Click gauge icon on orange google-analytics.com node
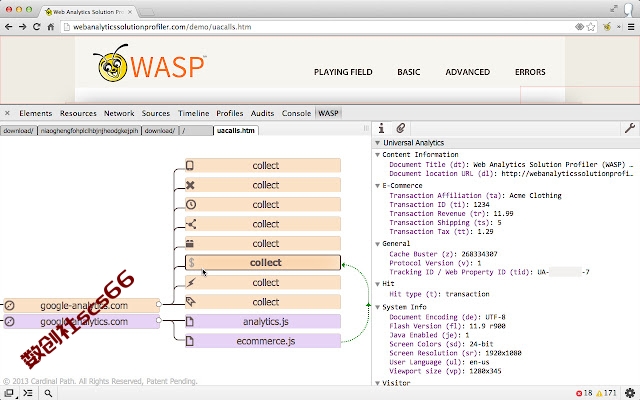Viewport: 640px width, 400px height. point(9,305)
